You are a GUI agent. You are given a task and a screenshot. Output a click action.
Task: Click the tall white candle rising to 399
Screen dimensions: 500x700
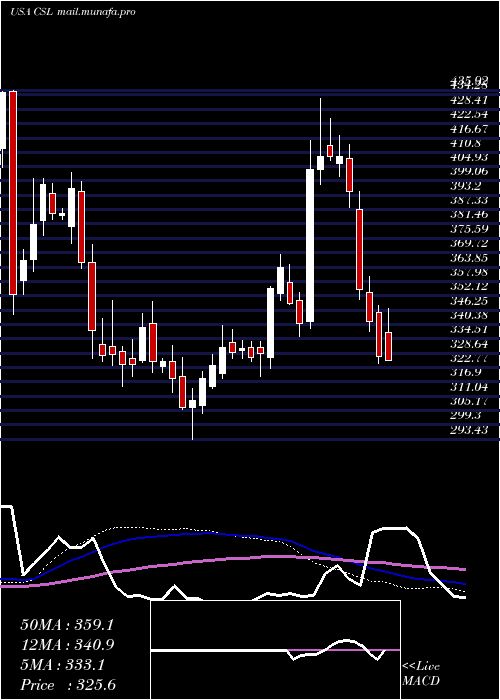[310, 245]
